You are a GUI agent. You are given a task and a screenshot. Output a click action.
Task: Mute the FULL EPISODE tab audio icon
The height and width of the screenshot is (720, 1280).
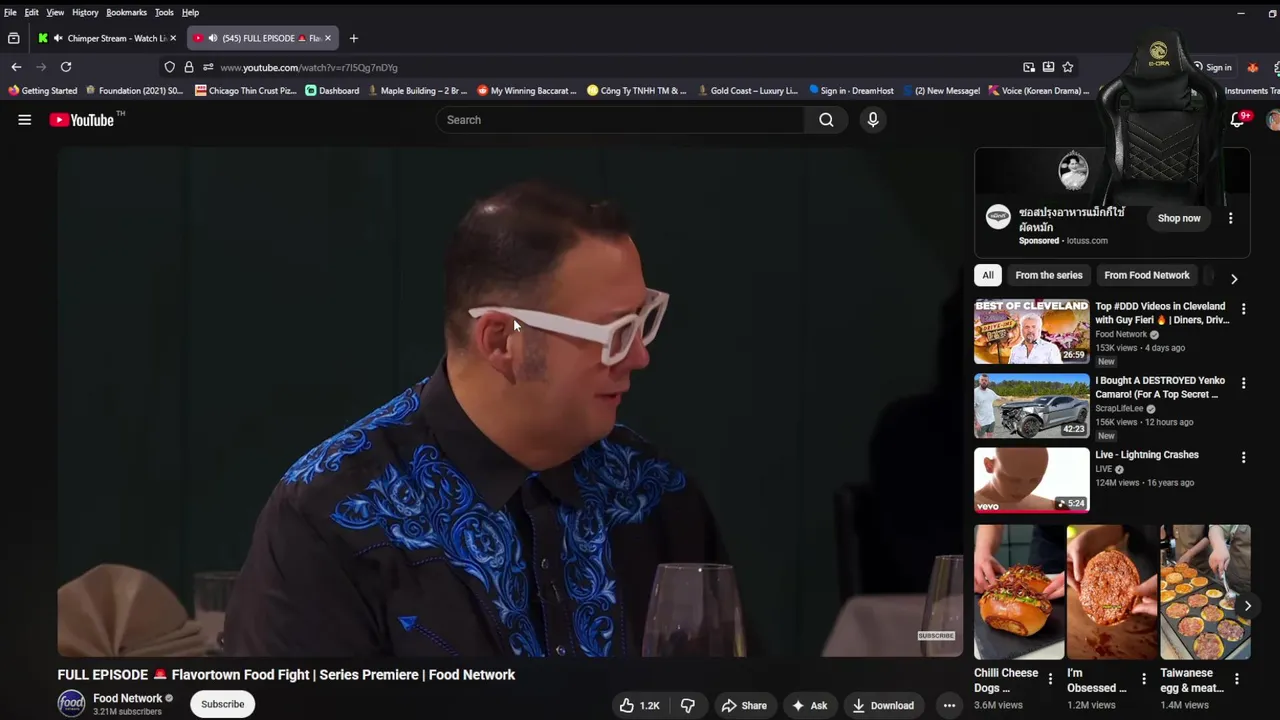click(x=212, y=38)
